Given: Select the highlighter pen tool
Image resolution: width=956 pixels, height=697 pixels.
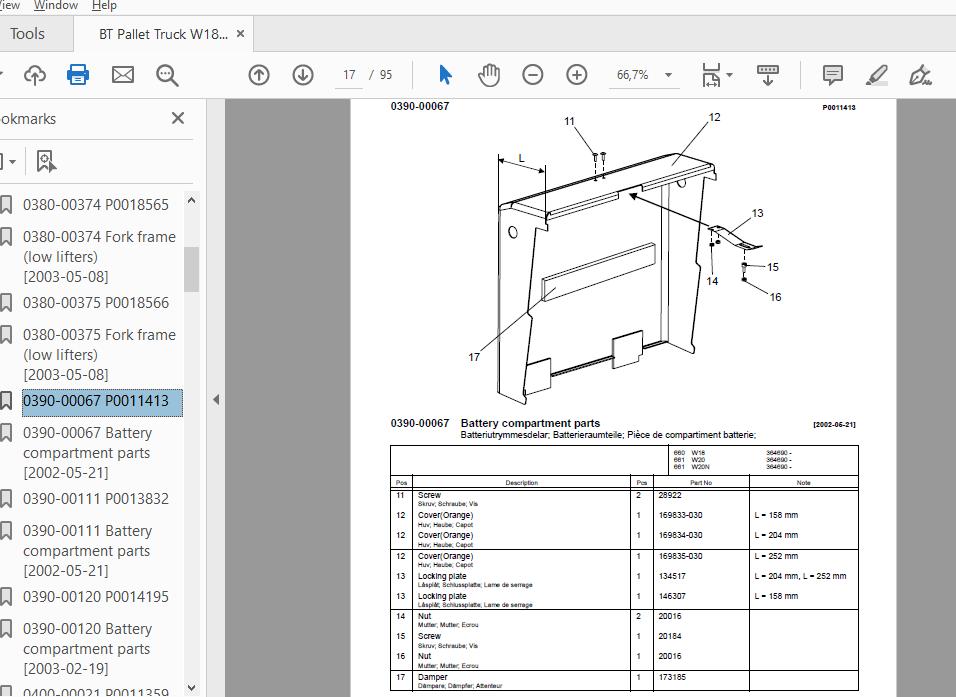Looking at the screenshot, I should [877, 75].
